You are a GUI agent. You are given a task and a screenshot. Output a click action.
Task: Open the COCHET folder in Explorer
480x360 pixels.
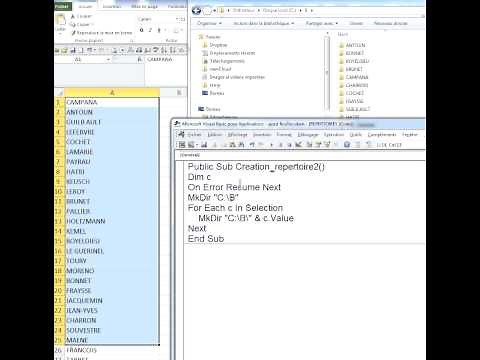351,93
